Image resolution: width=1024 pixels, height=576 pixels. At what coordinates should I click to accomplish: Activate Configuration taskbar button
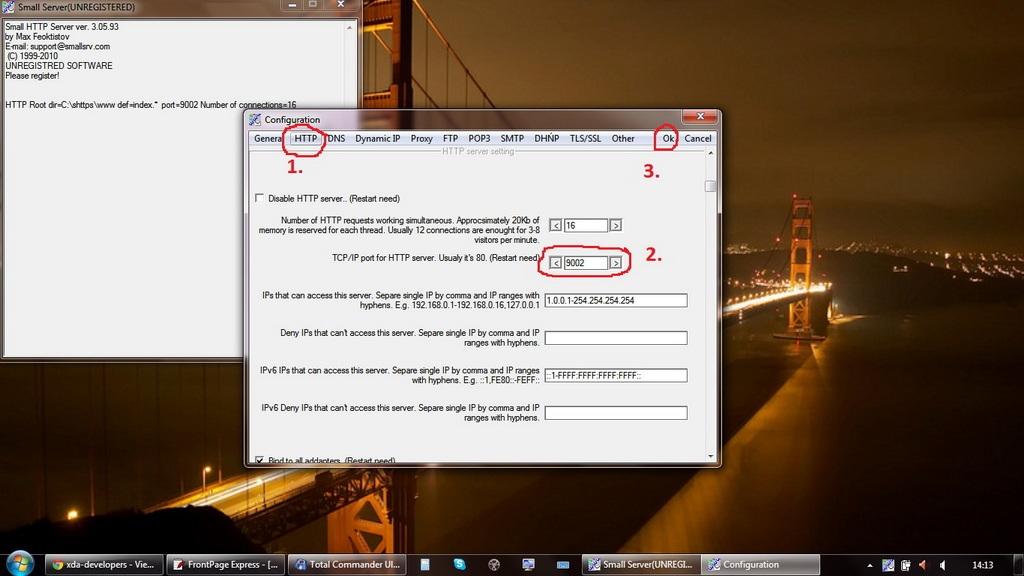point(761,564)
